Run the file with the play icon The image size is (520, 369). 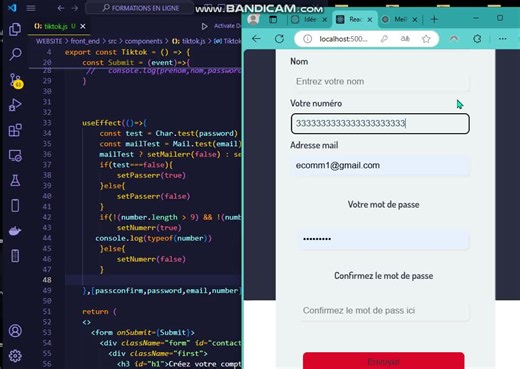click(x=204, y=26)
